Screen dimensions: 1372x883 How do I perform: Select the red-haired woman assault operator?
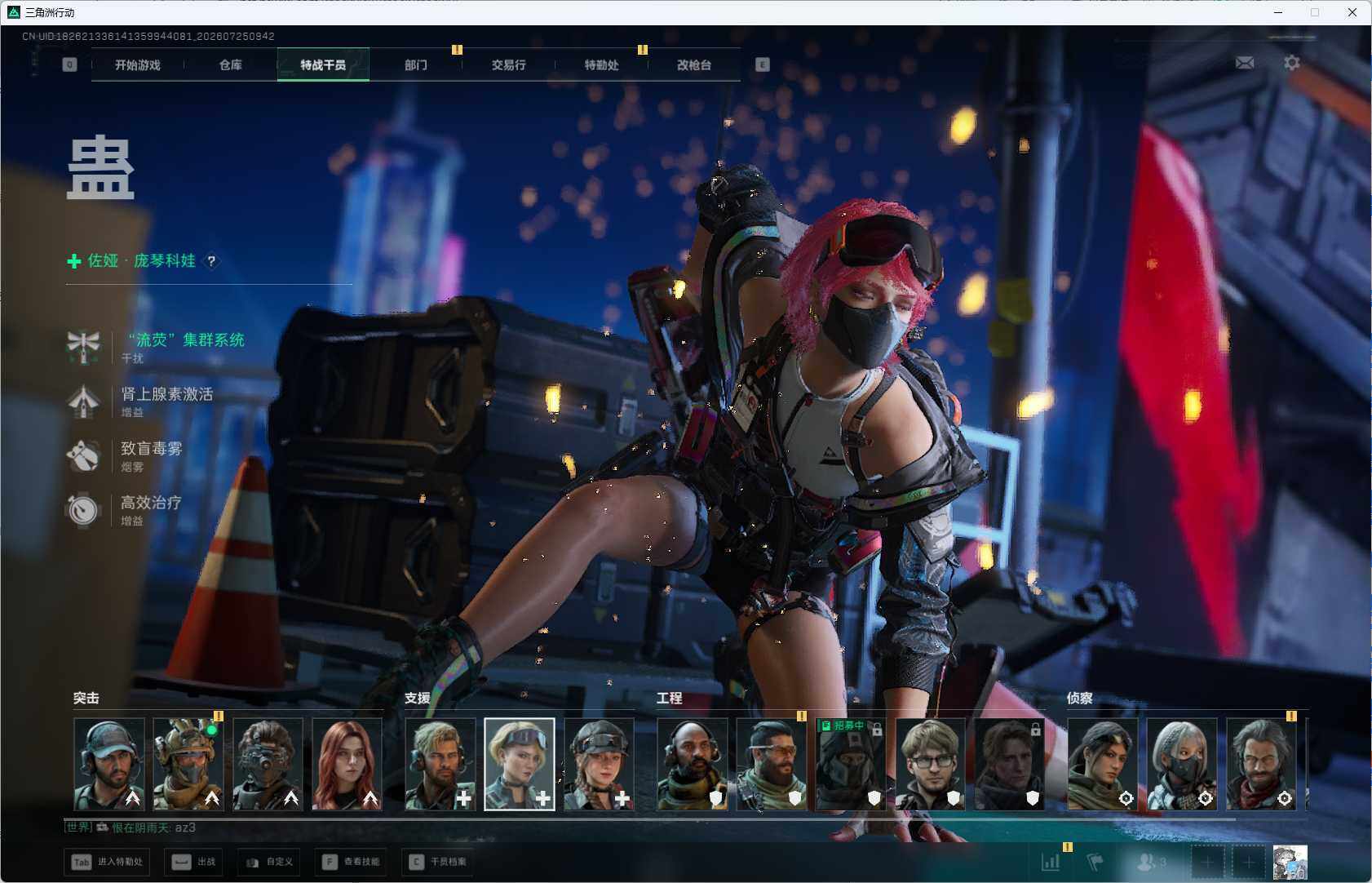click(347, 764)
